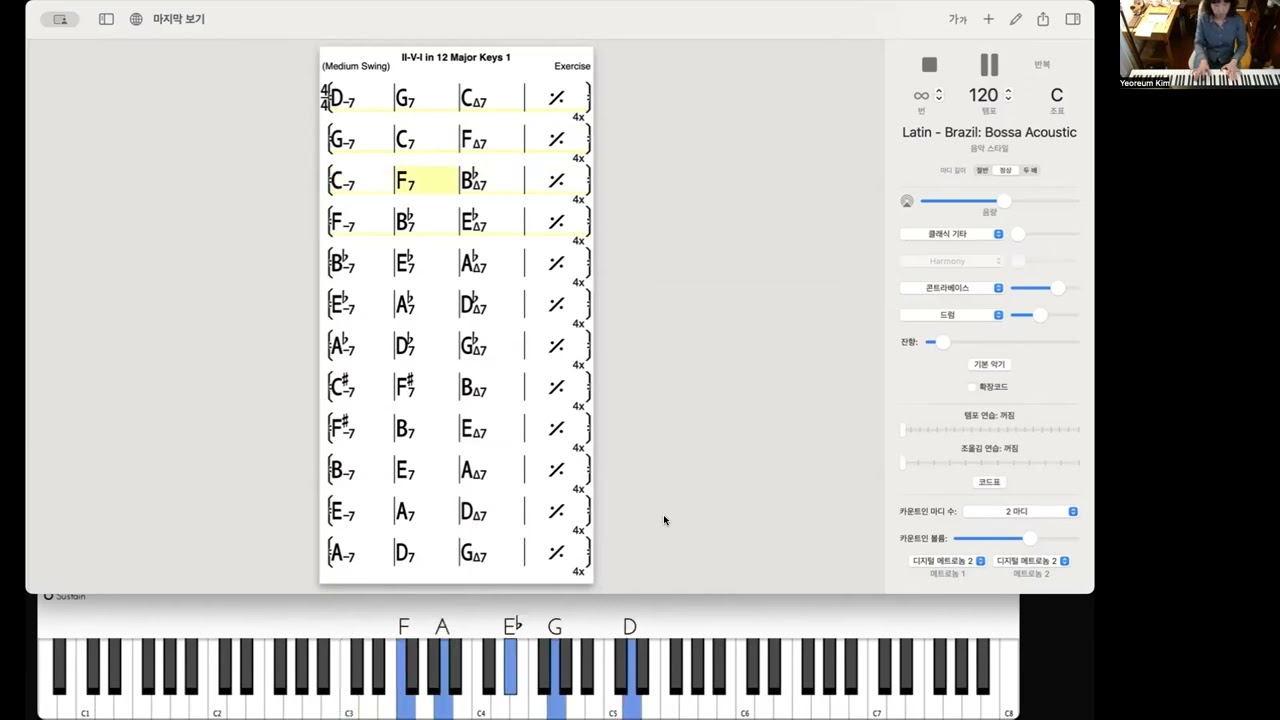Viewport: 1280px width, 720px height.
Task: Open the 콘트라베이스 bass instrument dropdown
Action: pyautogui.click(x=952, y=288)
